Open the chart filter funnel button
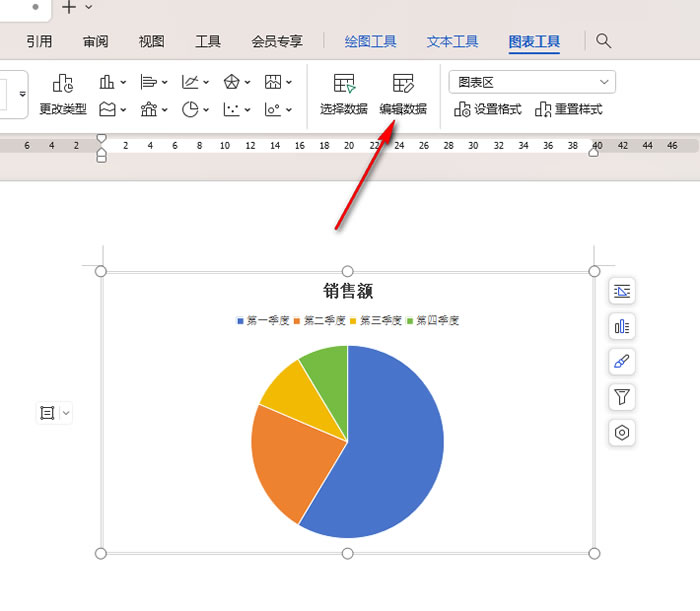700x611 pixels. (x=622, y=397)
